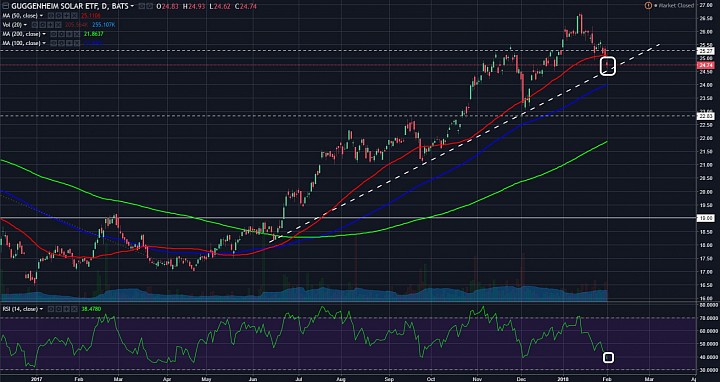This screenshot has height=382, width=720.
Task: Remove the MA (50, close) indicator
Action: (x=74, y=16)
